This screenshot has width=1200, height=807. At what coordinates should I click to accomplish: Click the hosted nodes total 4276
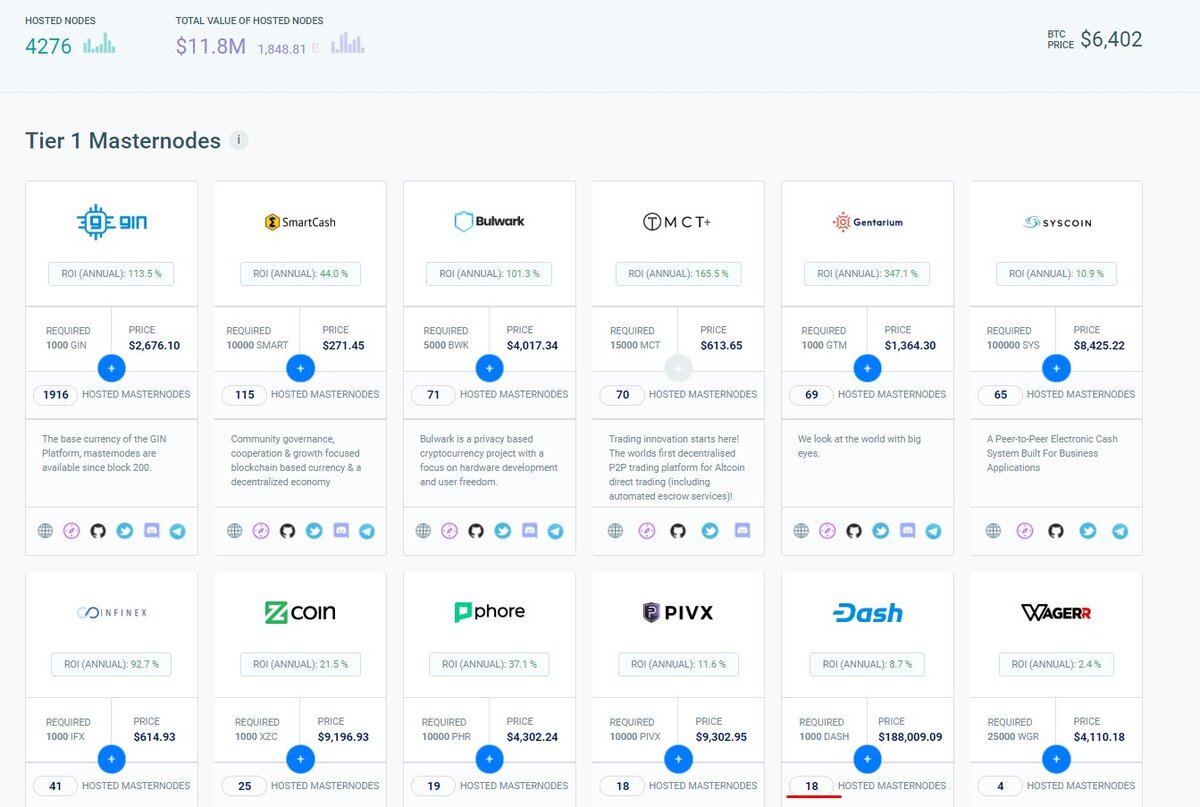pyautogui.click(x=48, y=46)
